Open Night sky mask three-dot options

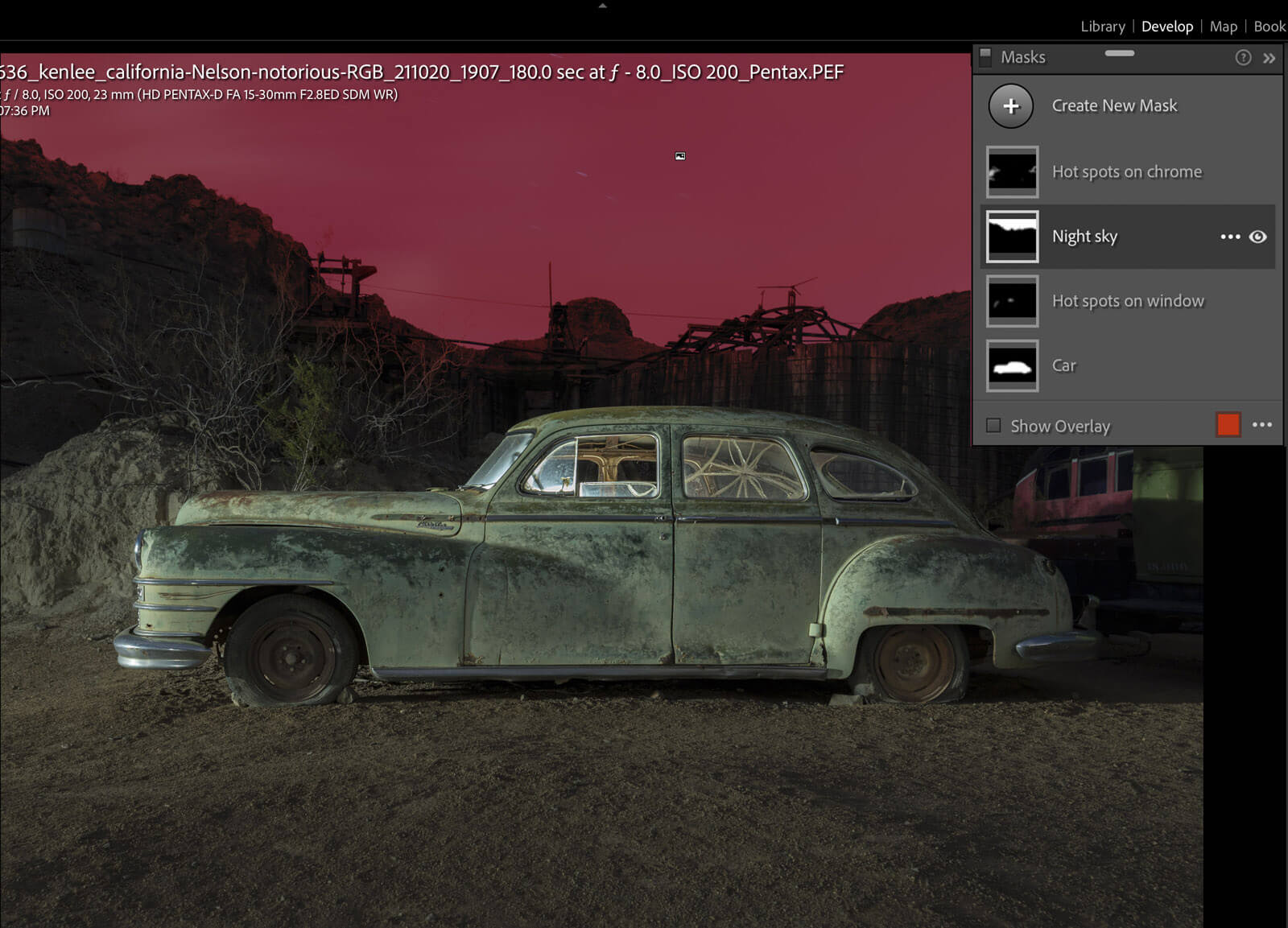[x=1230, y=237]
